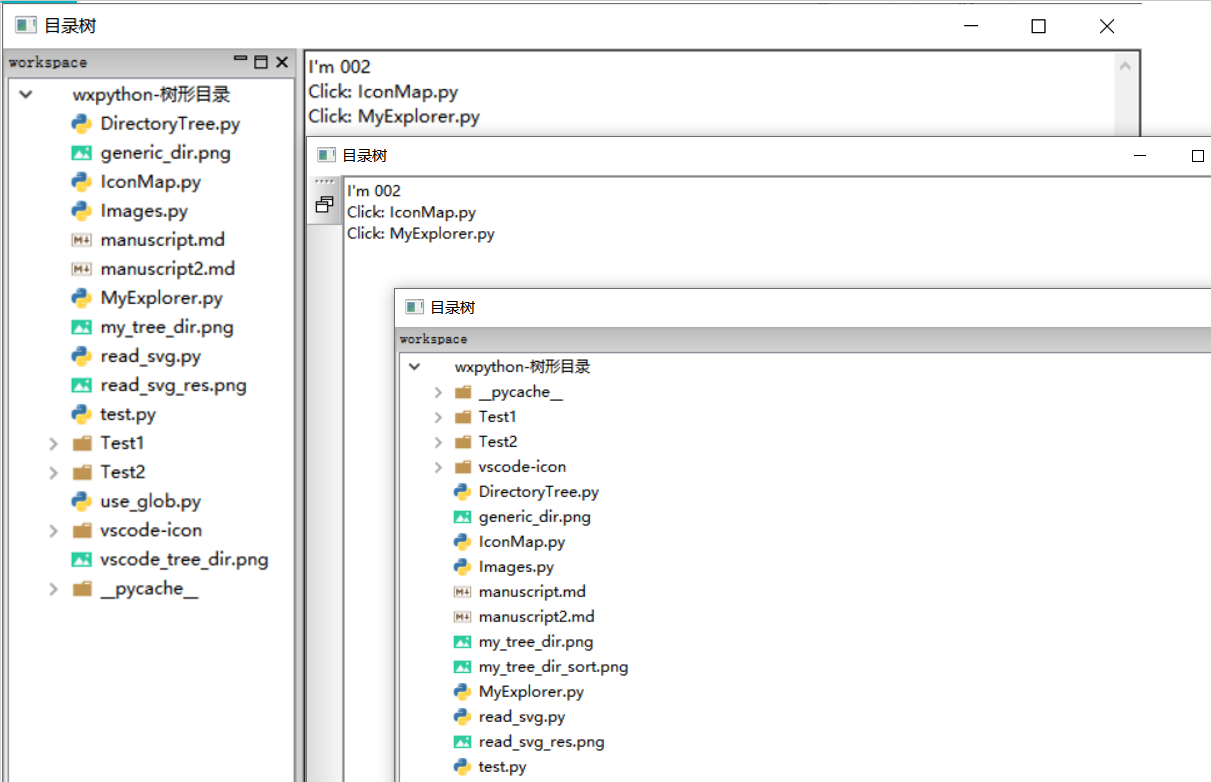Viewport: 1211px width, 782px height.
Task: Expand vscode-icon folder in front window
Action: 438,467
